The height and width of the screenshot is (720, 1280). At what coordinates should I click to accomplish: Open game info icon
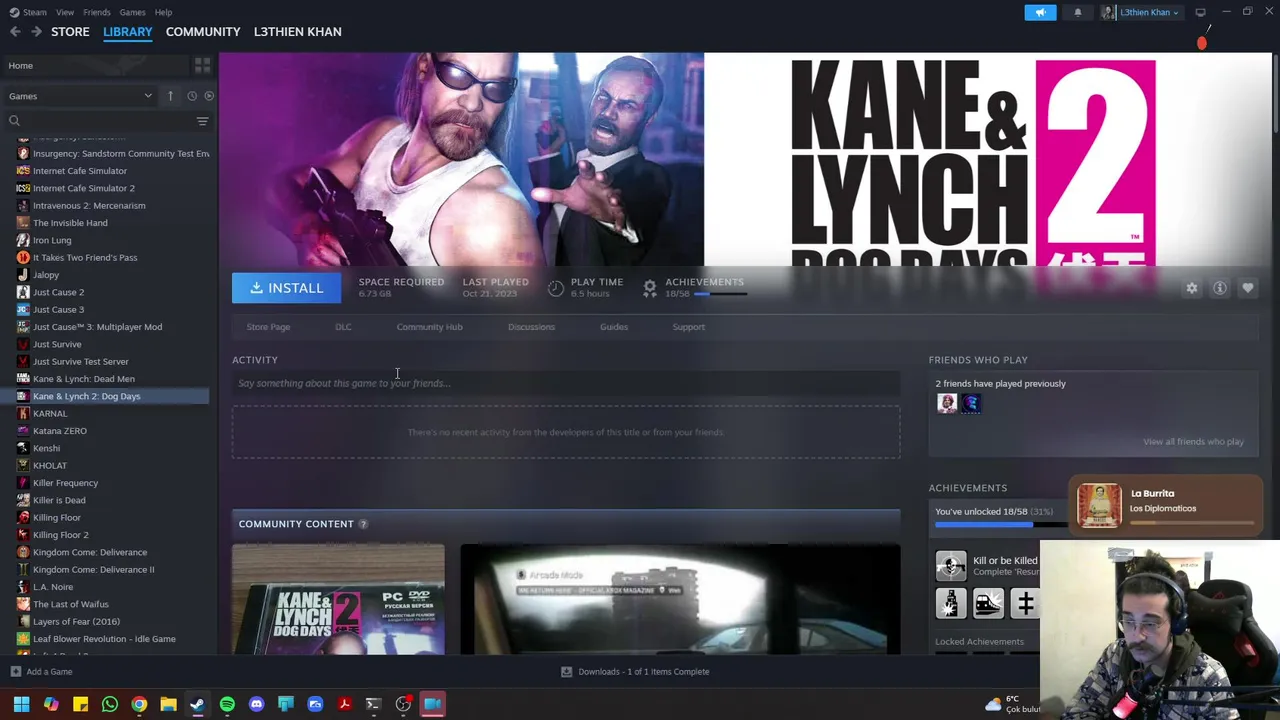[x=1220, y=288]
